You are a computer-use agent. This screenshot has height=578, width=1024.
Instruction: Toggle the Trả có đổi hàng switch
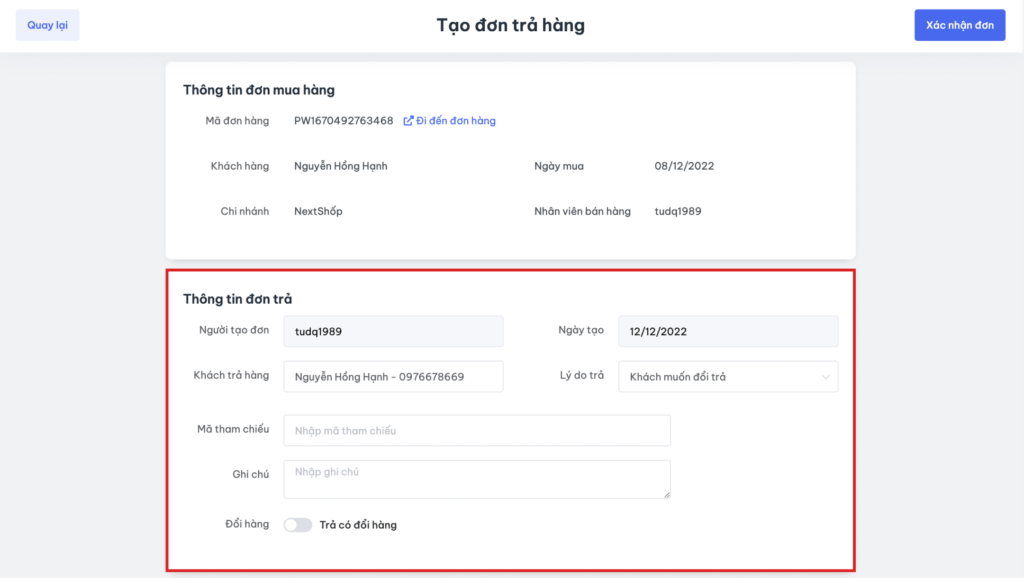[x=298, y=525]
